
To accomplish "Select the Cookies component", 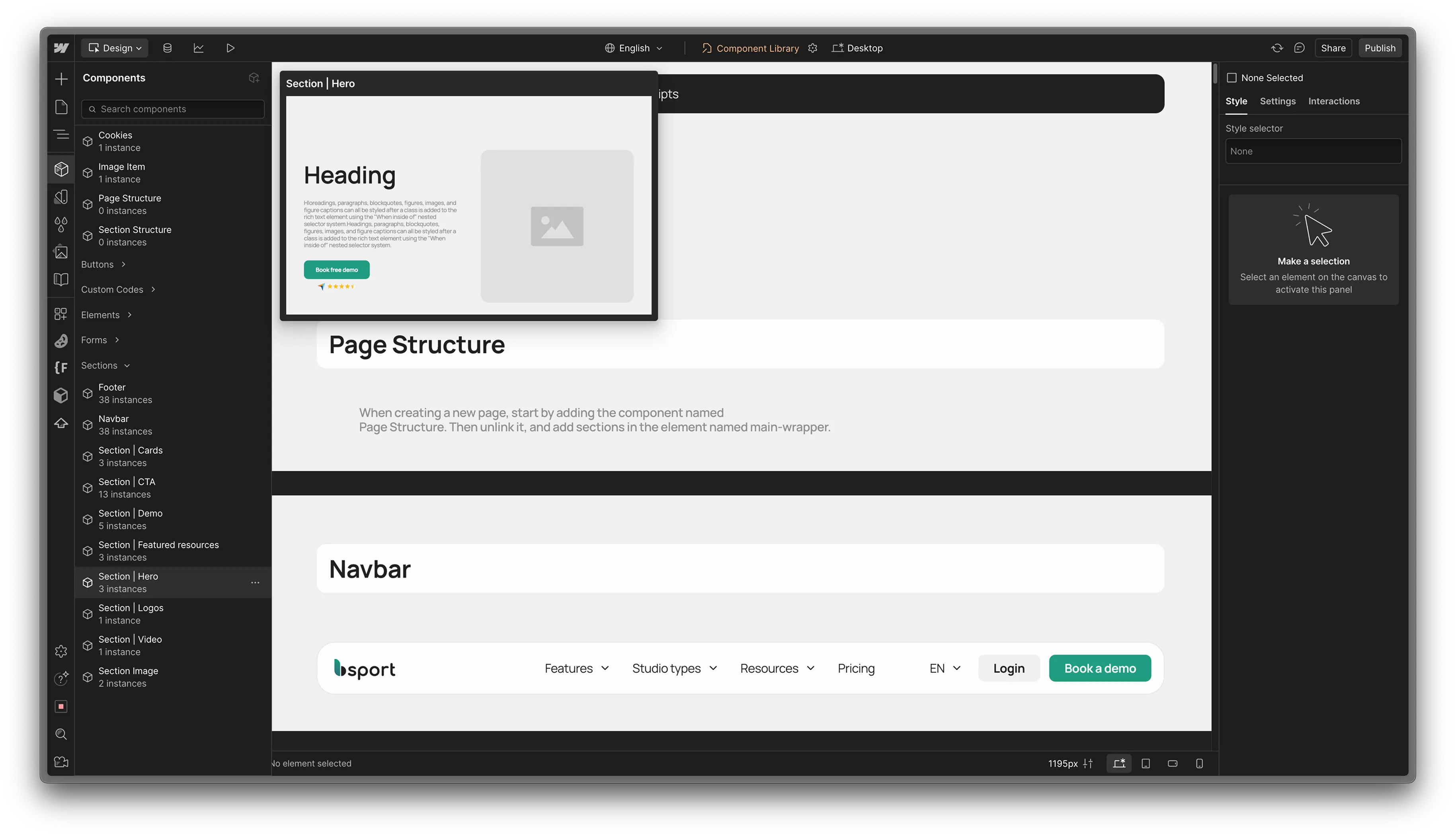I will (172, 141).
